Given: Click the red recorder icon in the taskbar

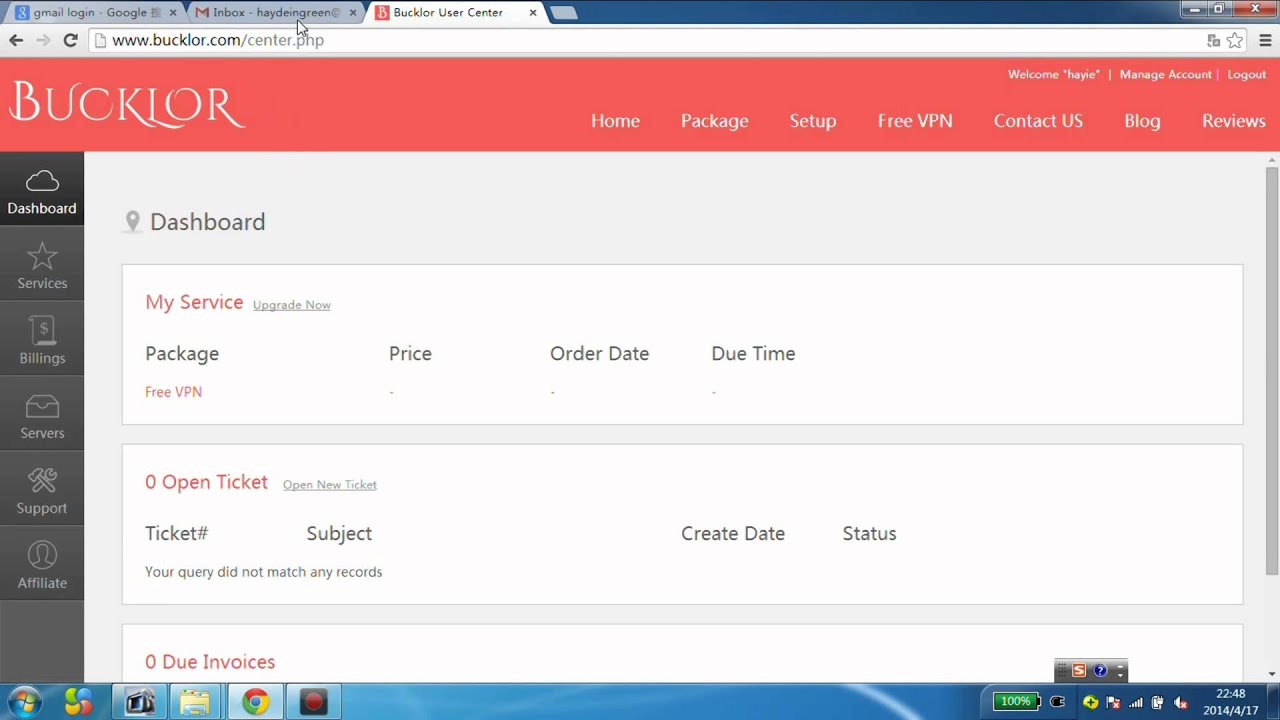Looking at the screenshot, I should click(x=313, y=702).
